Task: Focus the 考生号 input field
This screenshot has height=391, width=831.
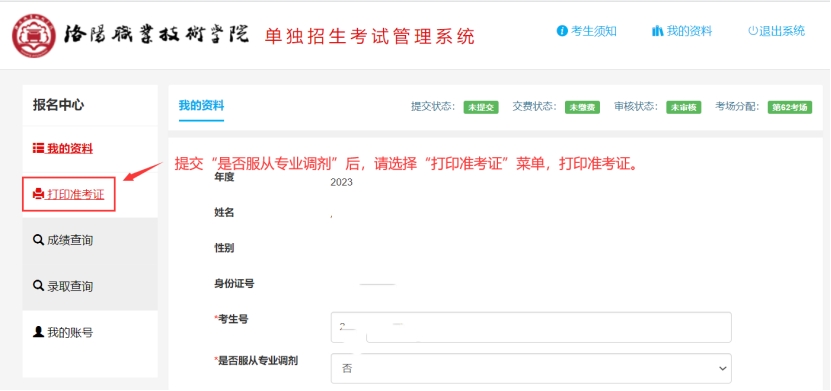Action: coord(531,327)
